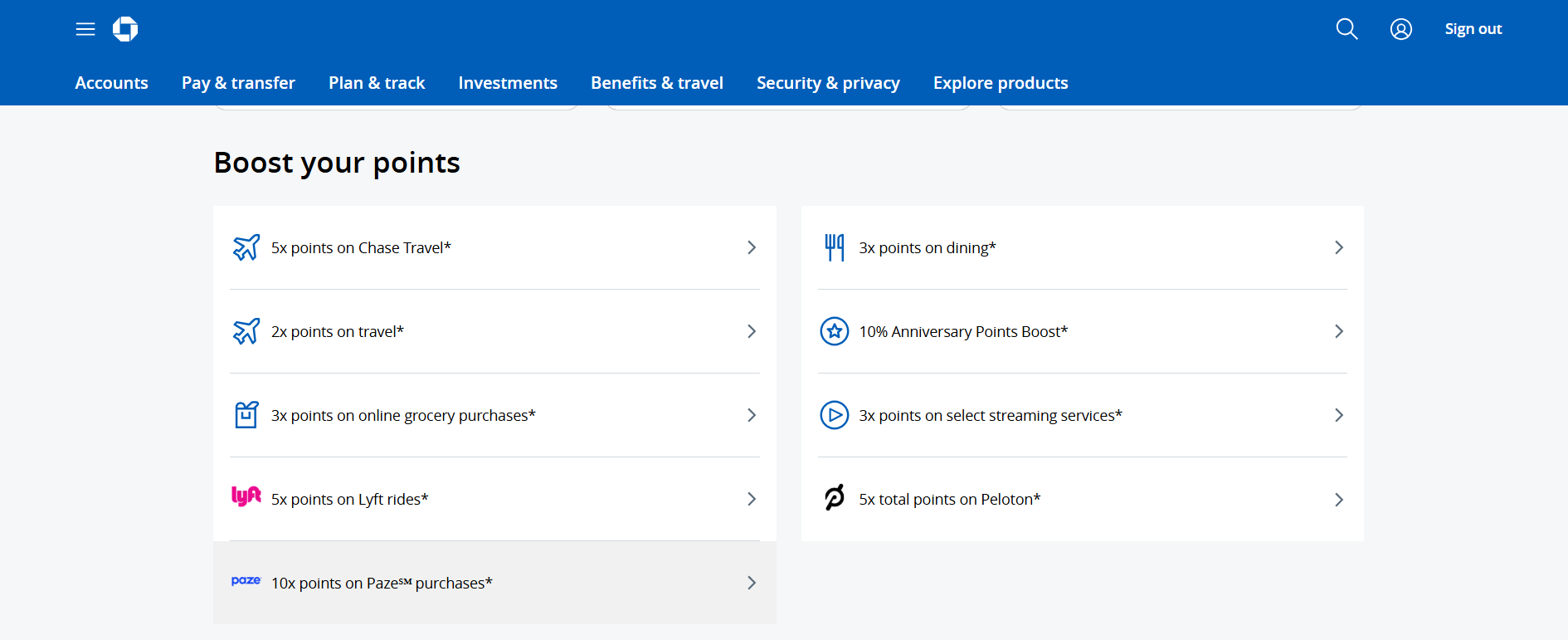
Task: Open the Accounts menu
Action: coord(111,83)
